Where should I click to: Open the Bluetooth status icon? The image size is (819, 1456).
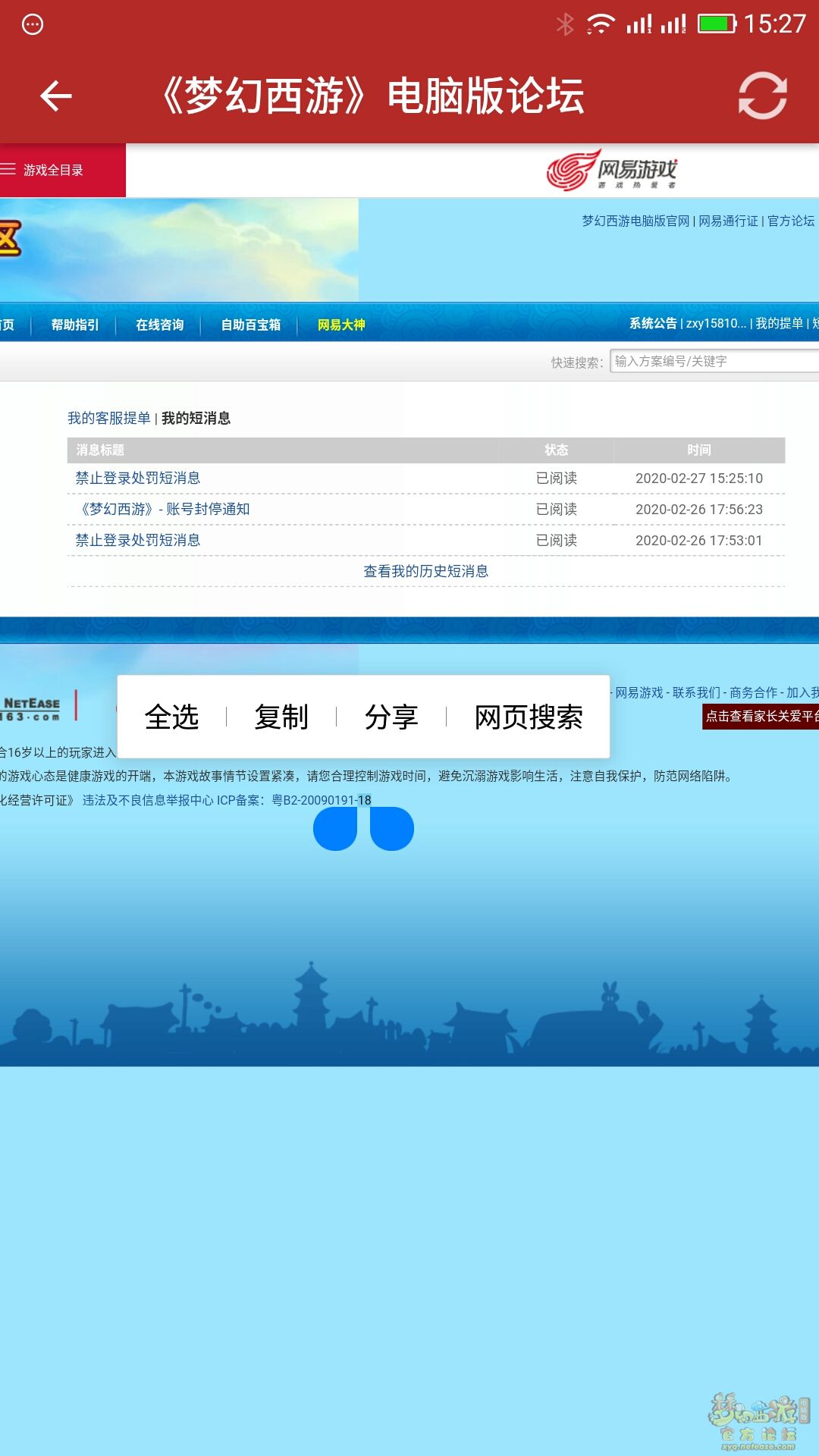pos(565,24)
